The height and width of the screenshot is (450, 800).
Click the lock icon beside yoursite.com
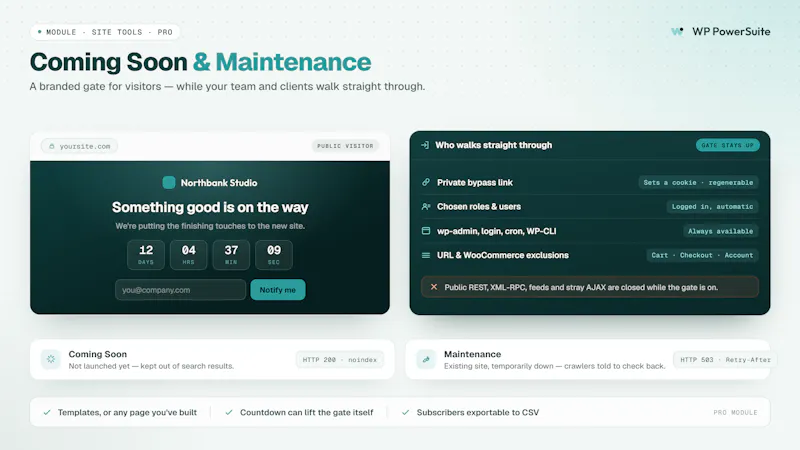coord(52,146)
